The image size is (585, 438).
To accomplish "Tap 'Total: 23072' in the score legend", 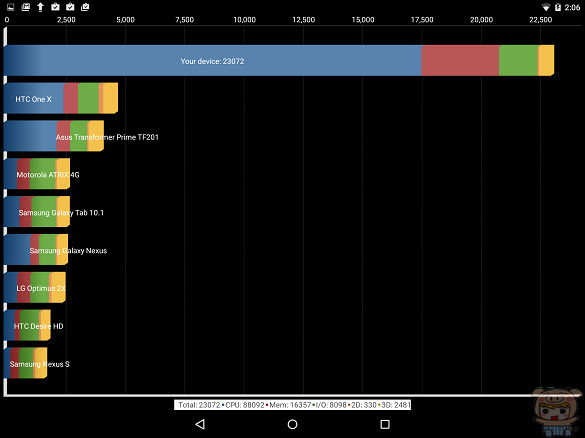I will (x=199, y=405).
